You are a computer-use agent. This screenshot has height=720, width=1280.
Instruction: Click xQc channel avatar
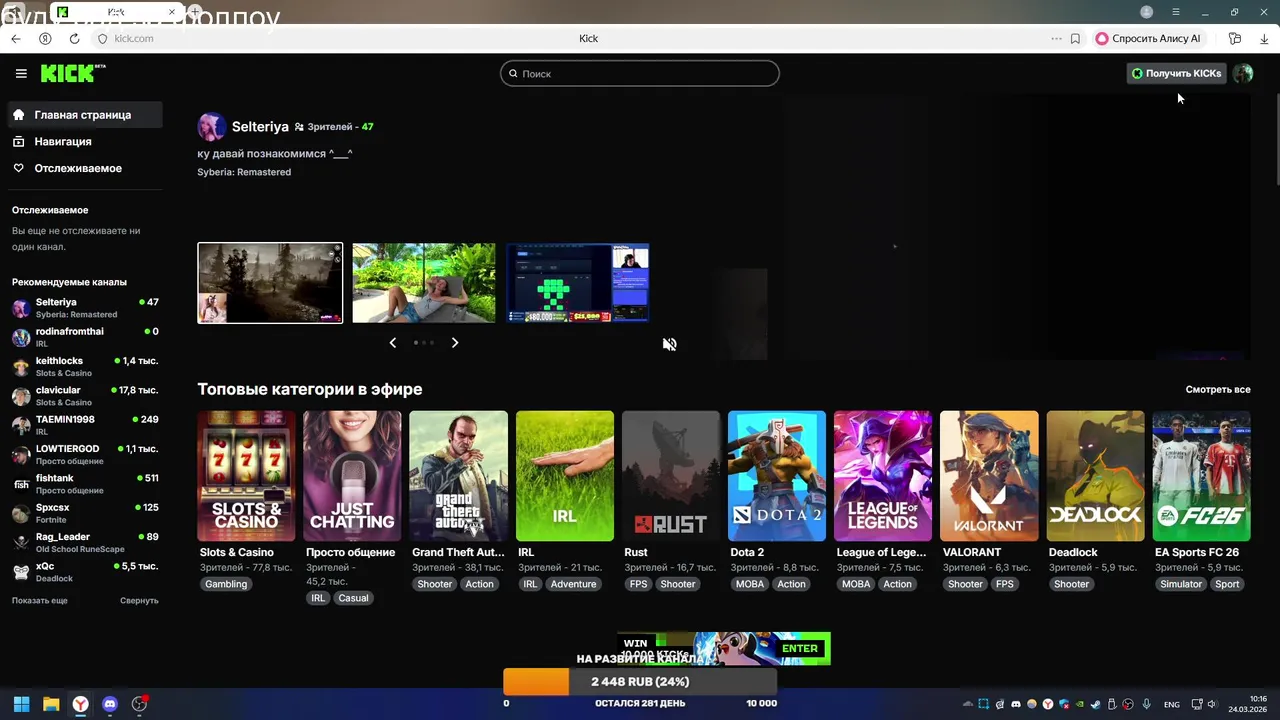21,572
